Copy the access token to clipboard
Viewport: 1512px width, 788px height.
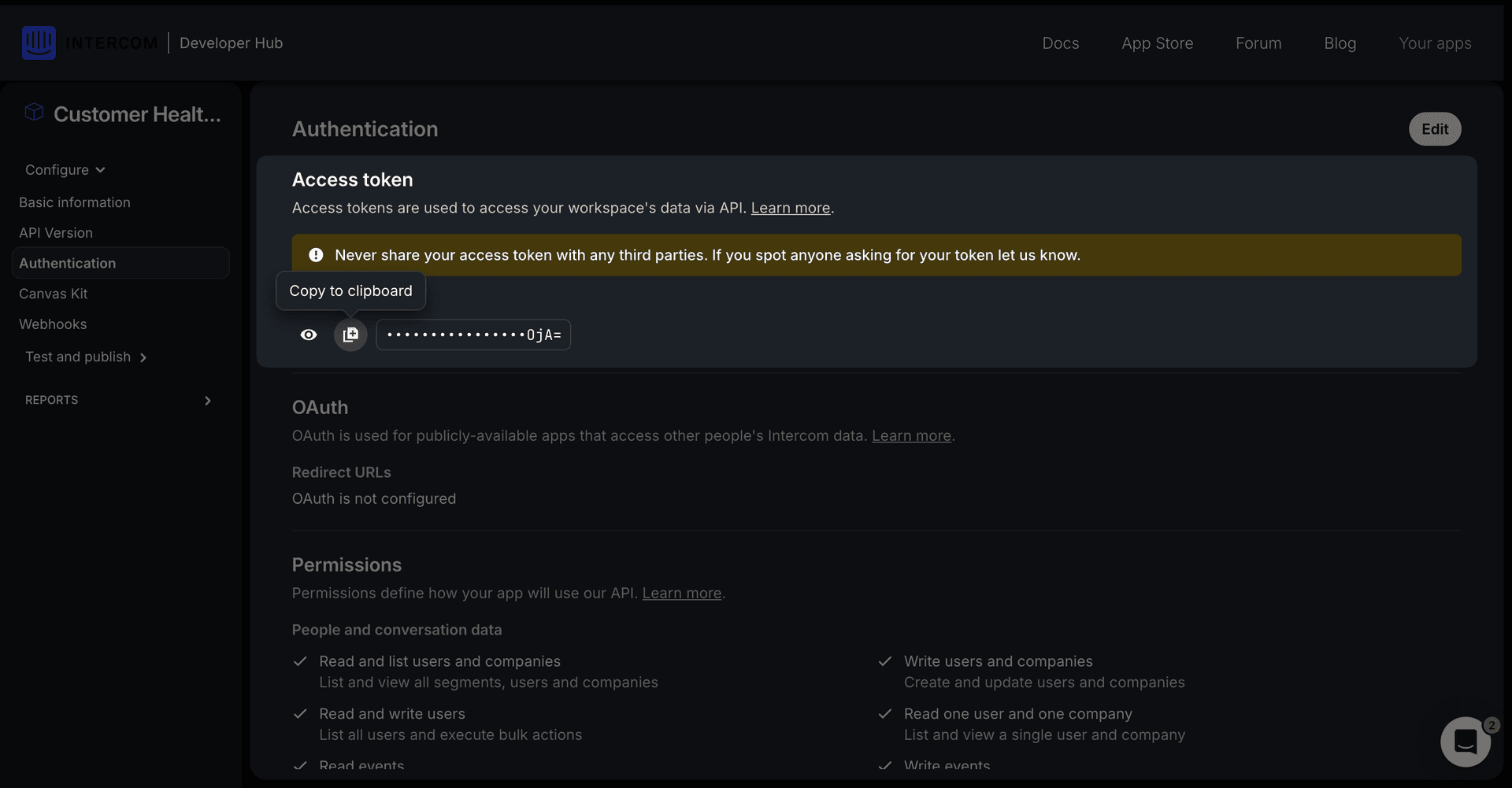[350, 335]
